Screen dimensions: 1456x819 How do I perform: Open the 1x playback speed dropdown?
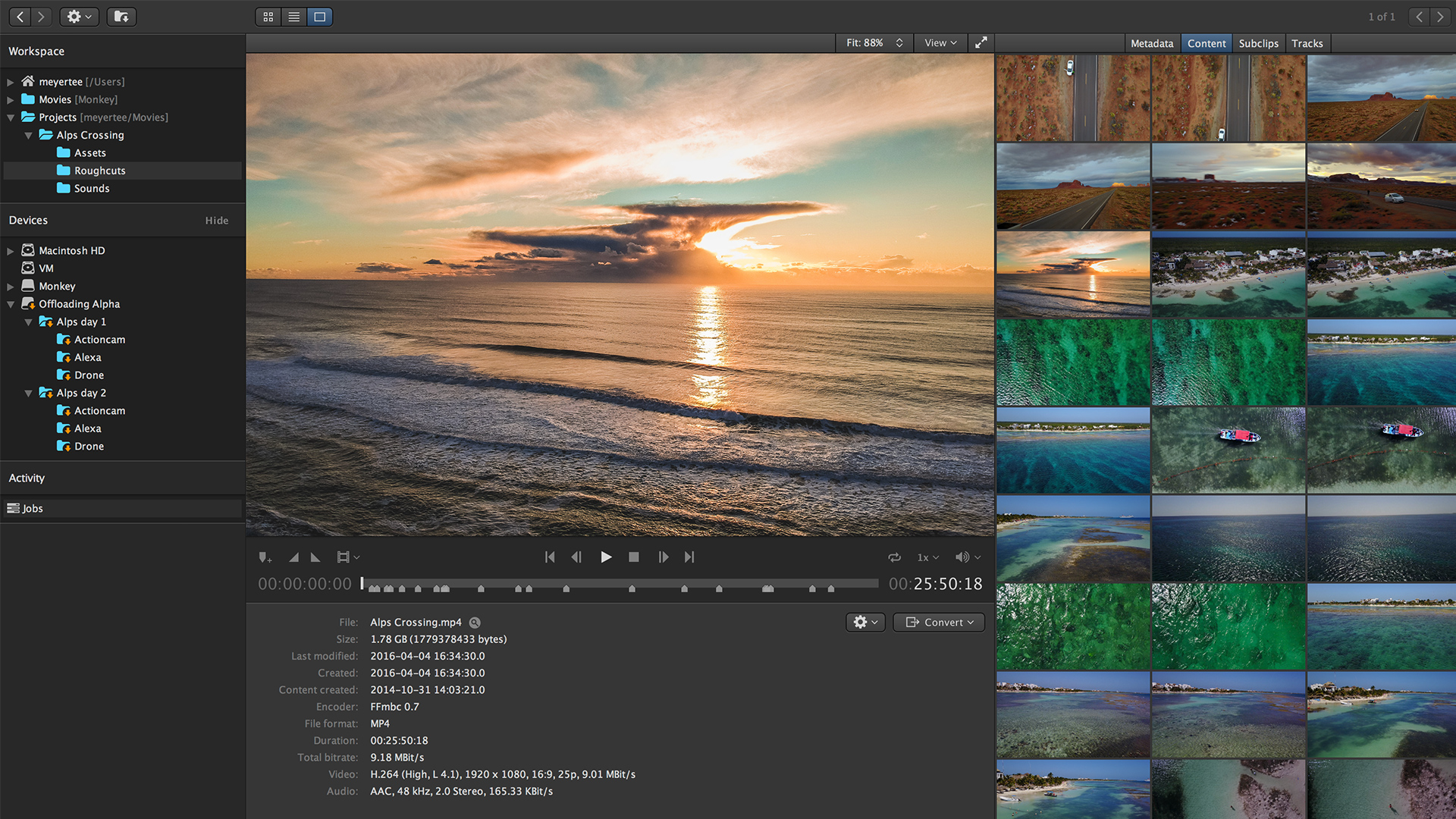928,557
